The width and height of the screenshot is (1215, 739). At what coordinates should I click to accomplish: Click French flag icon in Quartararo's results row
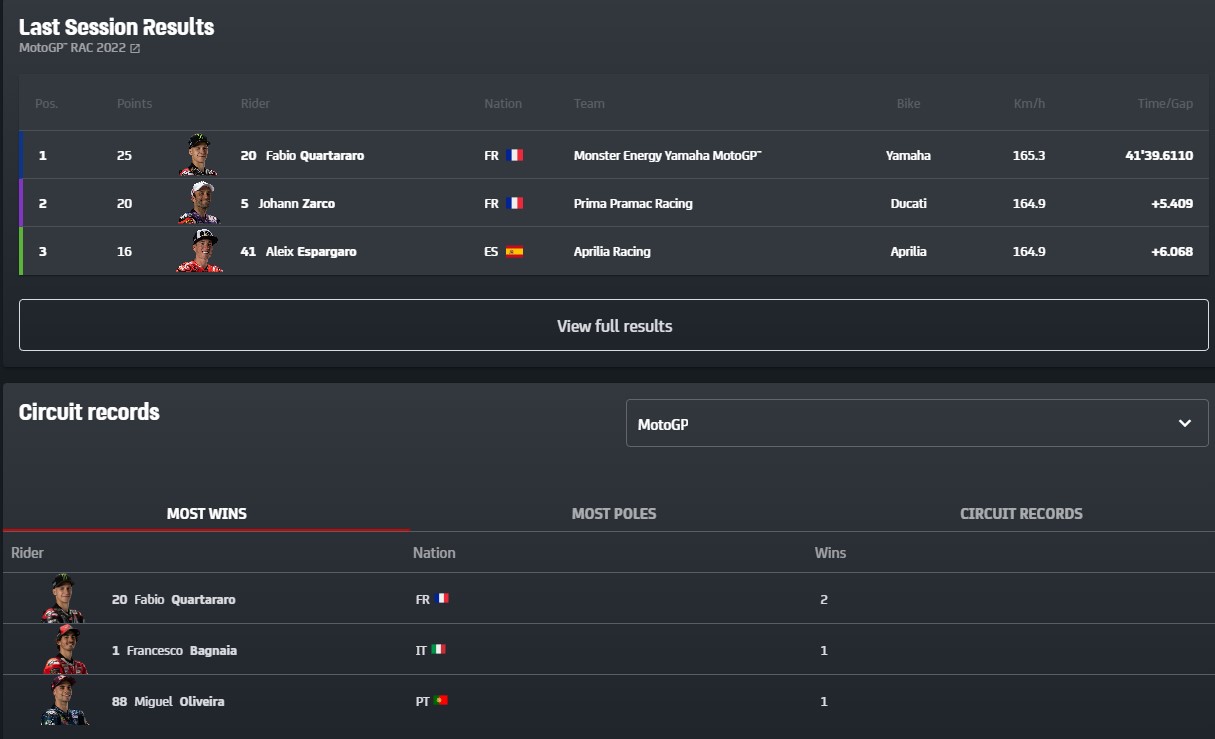click(x=515, y=155)
